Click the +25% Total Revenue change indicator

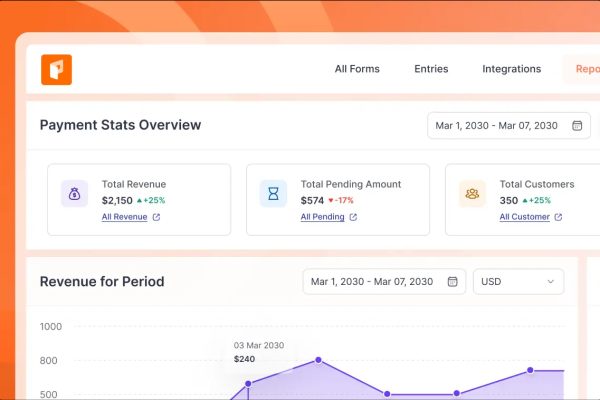(x=151, y=201)
